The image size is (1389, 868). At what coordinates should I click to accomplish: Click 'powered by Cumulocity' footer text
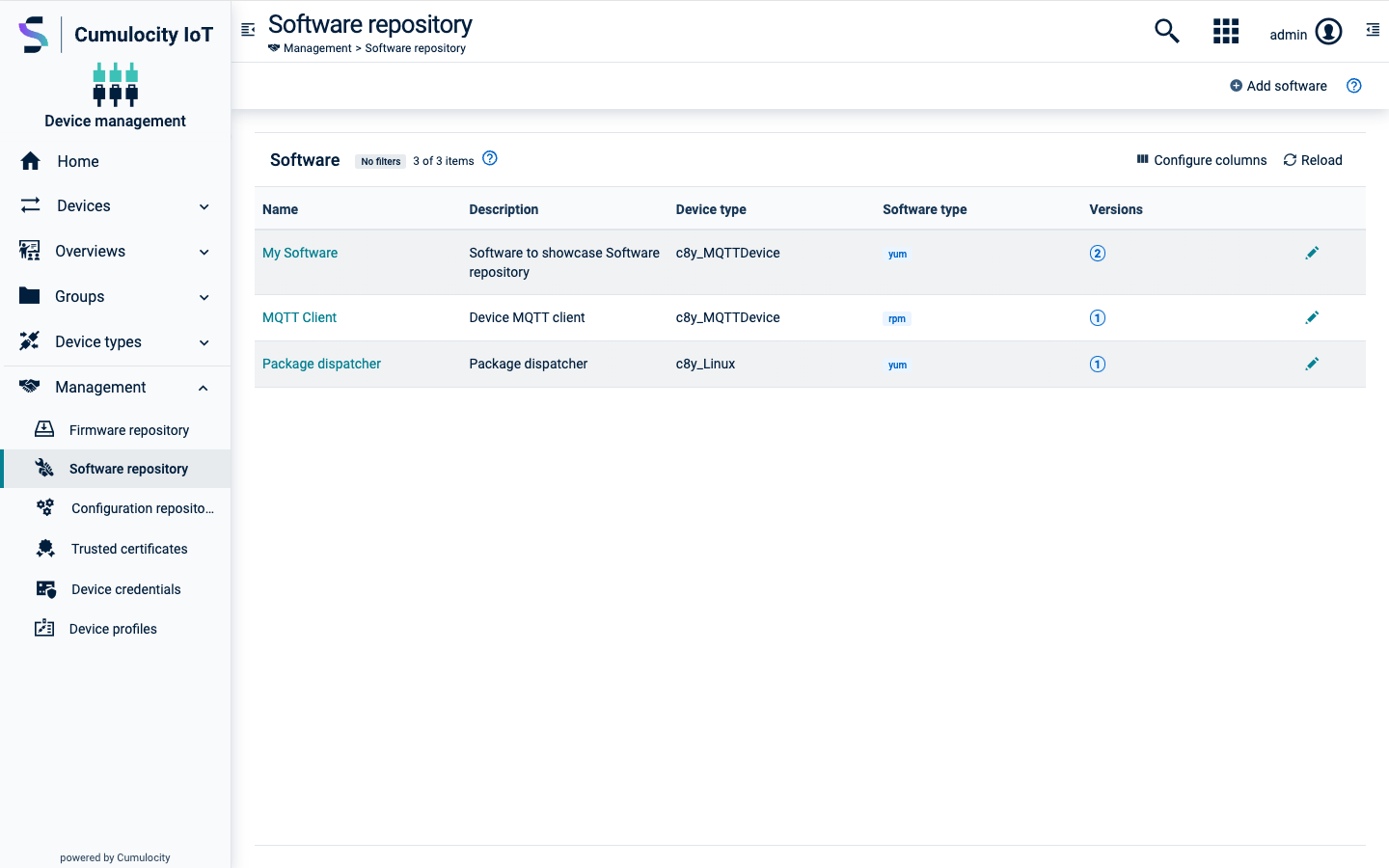[x=115, y=857]
